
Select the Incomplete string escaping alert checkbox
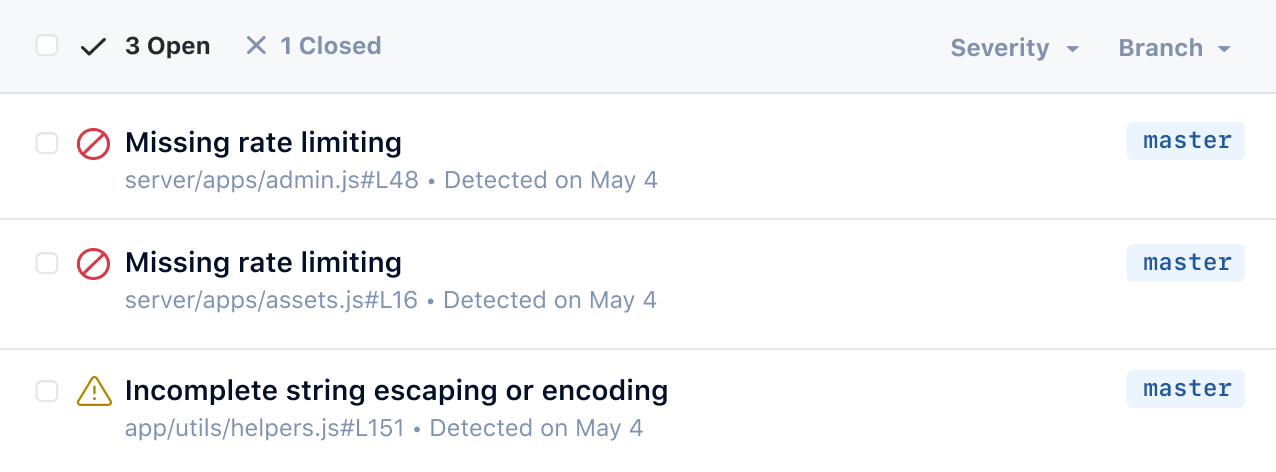47,390
